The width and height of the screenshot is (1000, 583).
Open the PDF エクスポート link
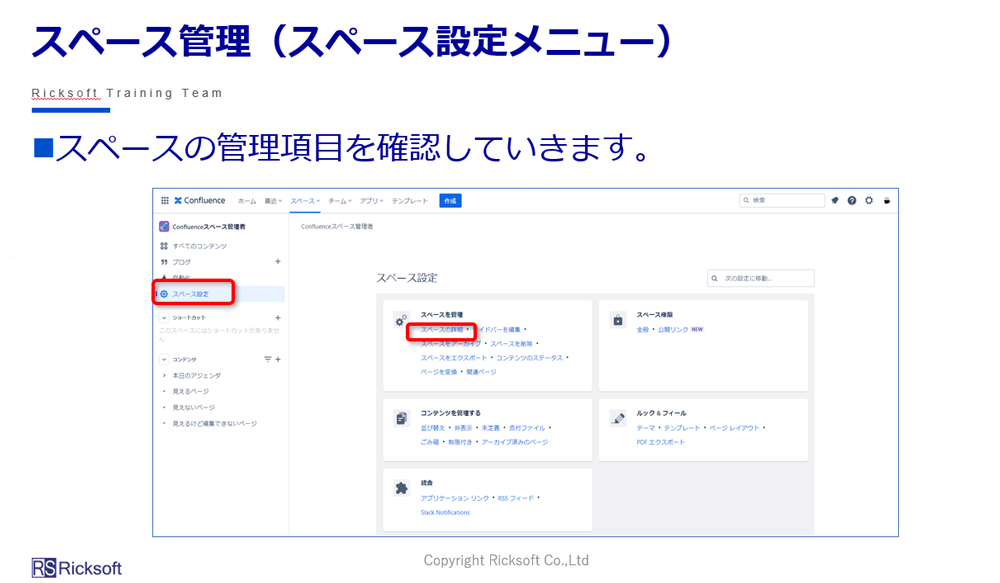click(x=660, y=442)
